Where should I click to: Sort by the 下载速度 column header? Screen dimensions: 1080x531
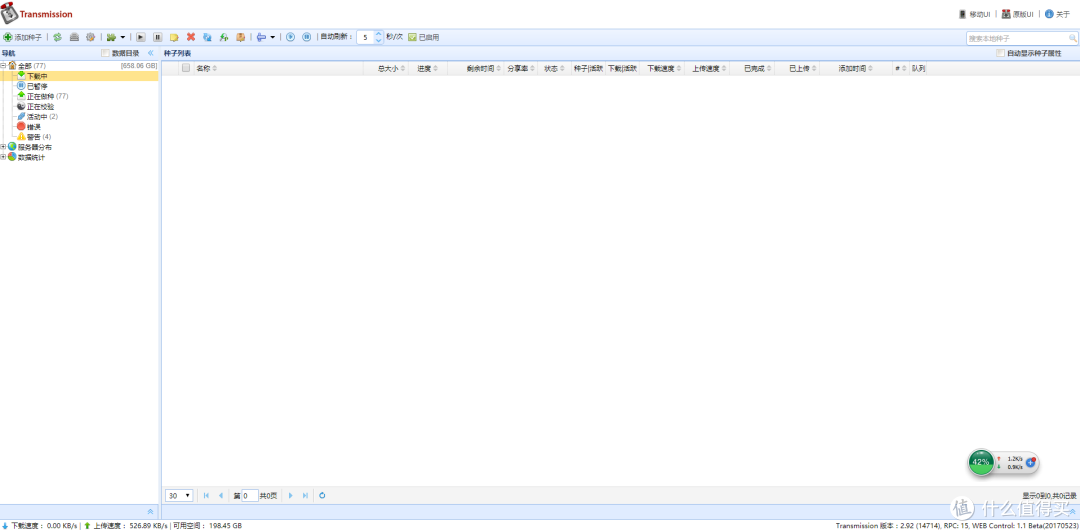[x=661, y=68]
